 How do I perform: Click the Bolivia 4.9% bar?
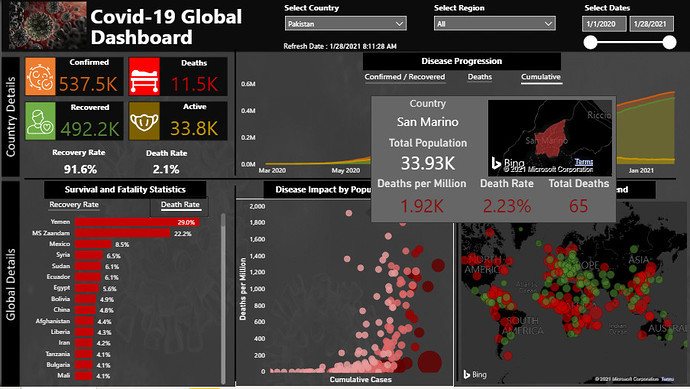[85, 299]
